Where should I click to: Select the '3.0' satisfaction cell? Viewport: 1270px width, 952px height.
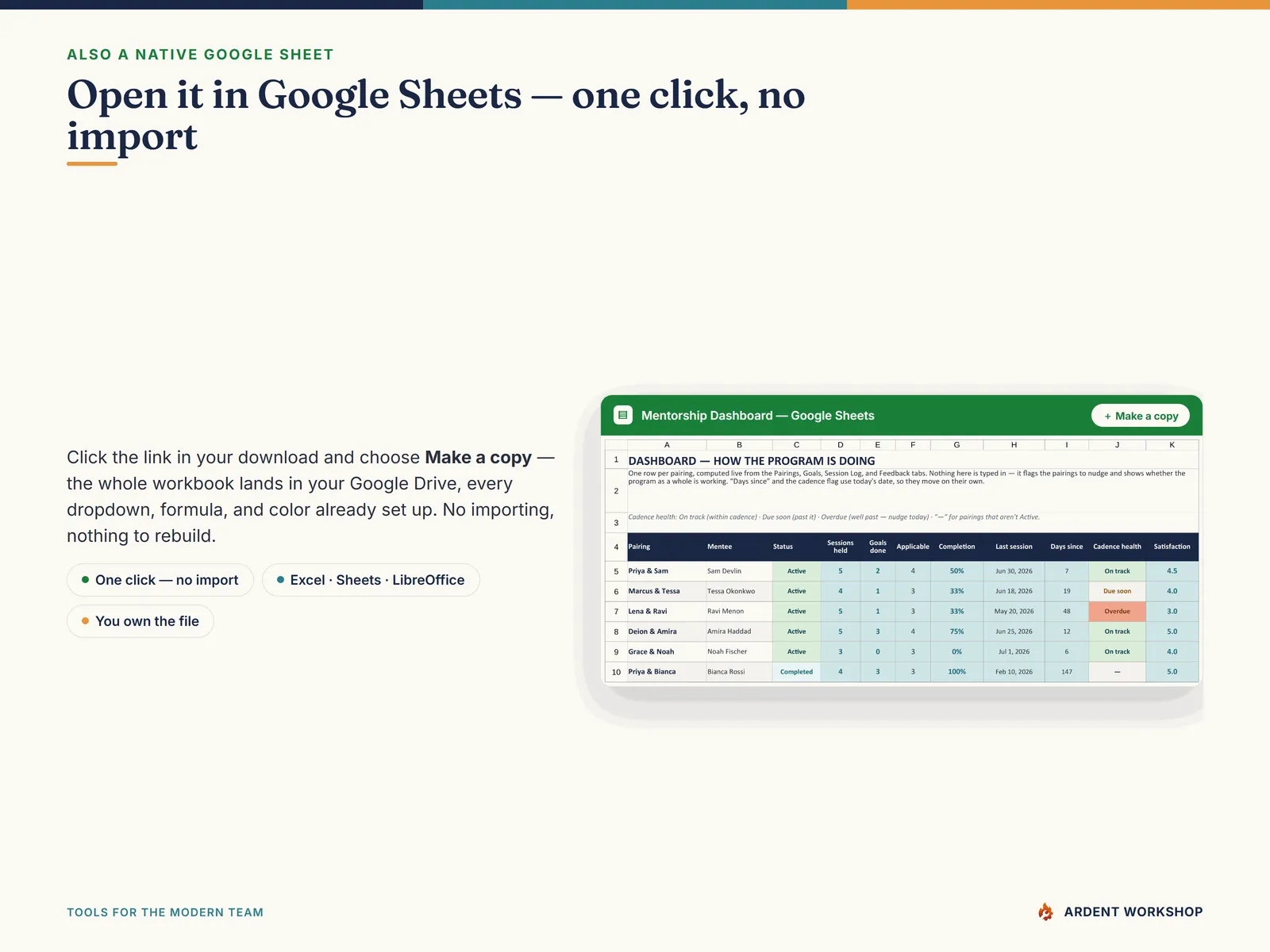click(1172, 612)
